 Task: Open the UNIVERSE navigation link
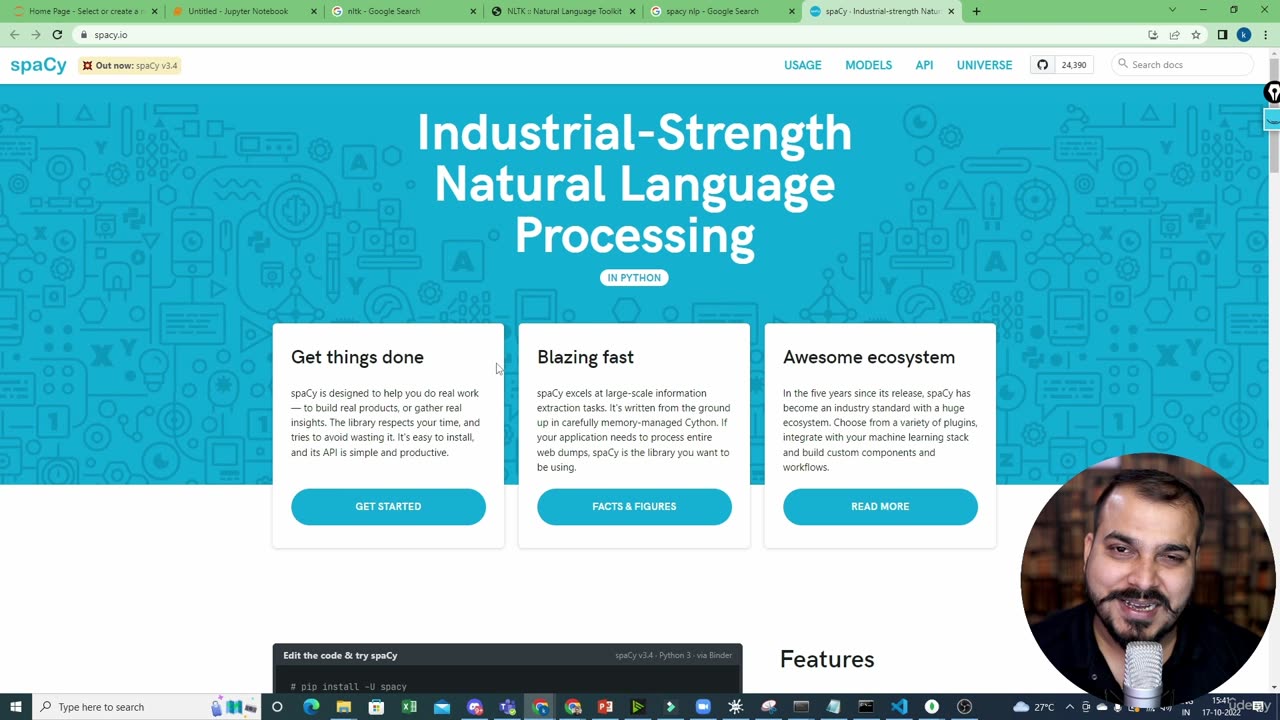(x=984, y=65)
